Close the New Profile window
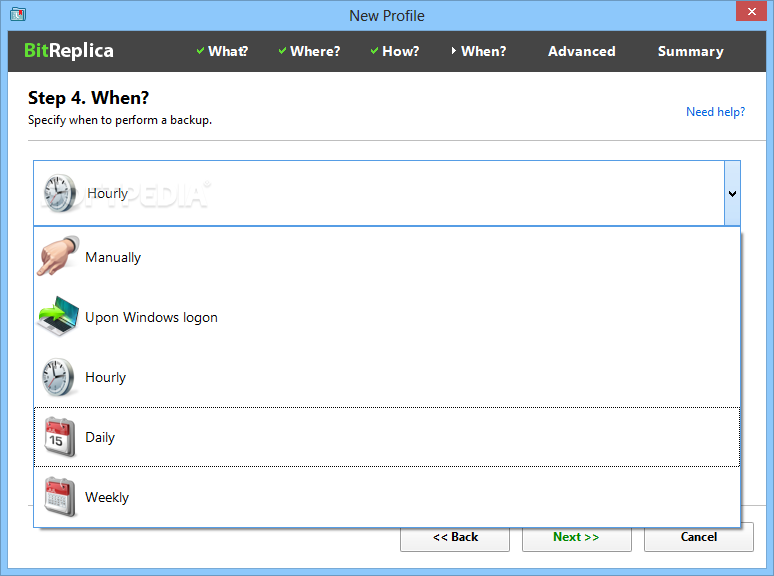 click(751, 11)
